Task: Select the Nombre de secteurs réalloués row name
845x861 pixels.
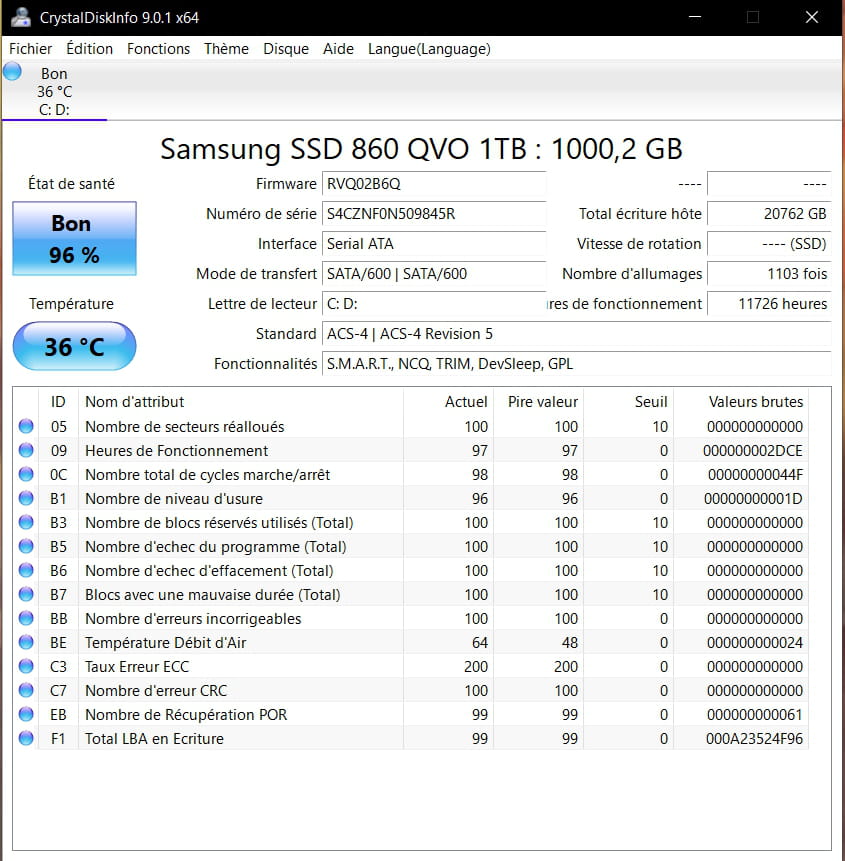Action: [x=184, y=427]
